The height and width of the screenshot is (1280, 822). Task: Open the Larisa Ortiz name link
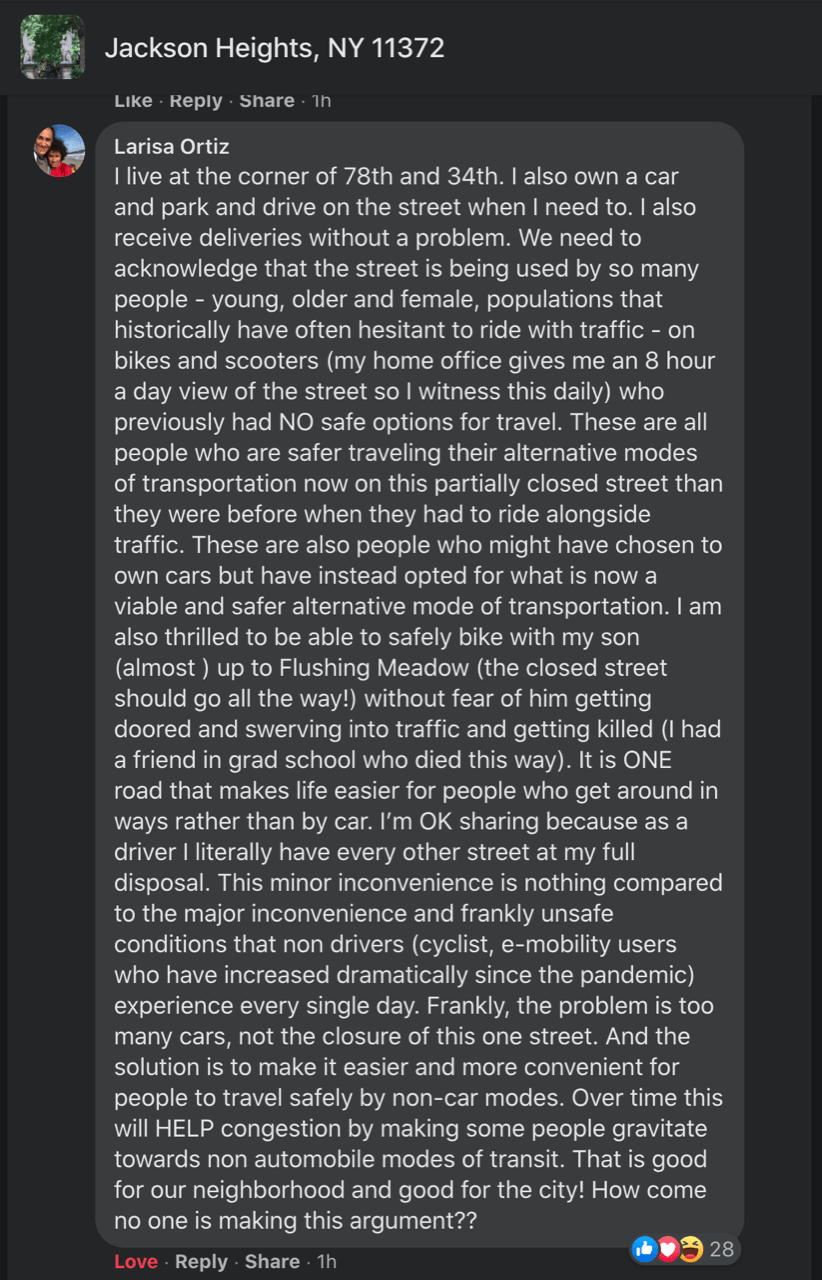tap(172, 147)
